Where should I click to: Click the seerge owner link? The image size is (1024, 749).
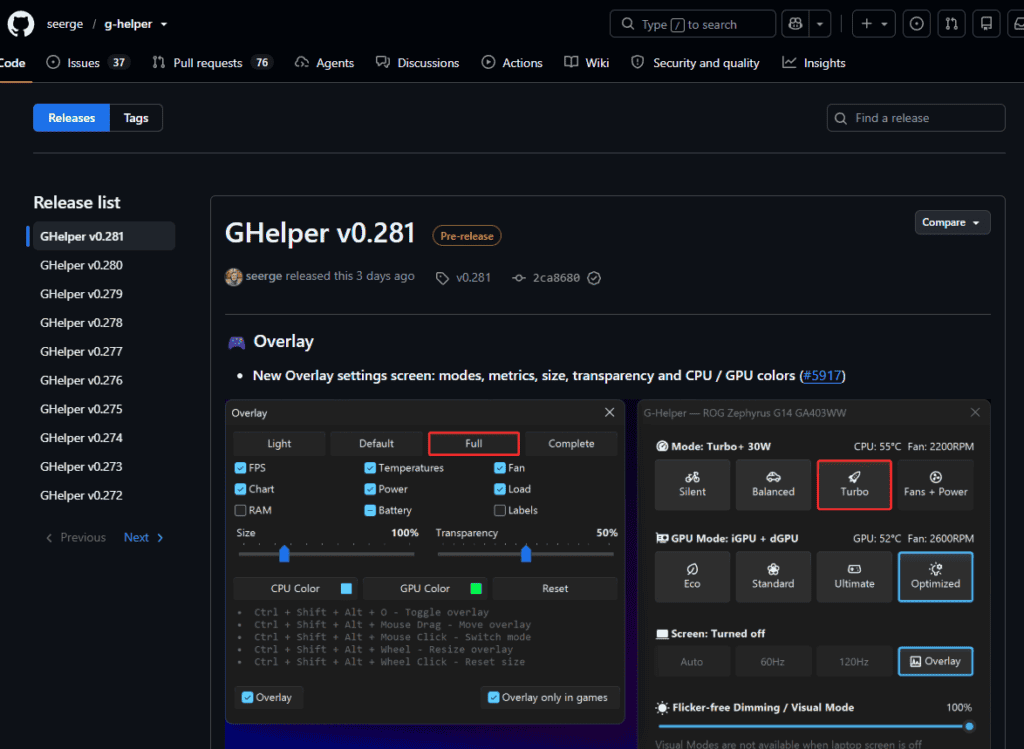(65, 24)
